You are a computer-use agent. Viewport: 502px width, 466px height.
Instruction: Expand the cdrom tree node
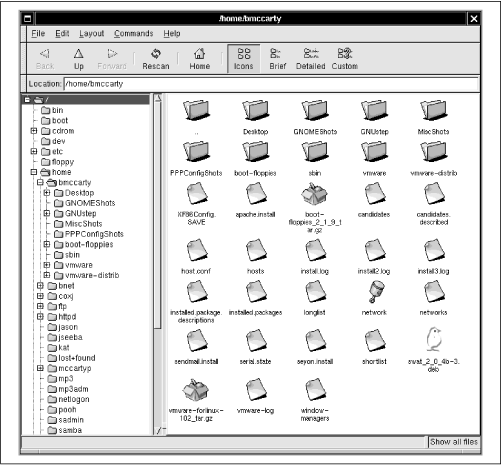pyautogui.click(x=34, y=131)
